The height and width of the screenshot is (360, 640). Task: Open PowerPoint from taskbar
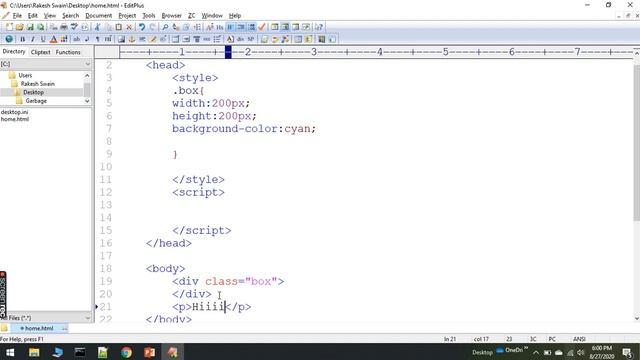click(149, 352)
